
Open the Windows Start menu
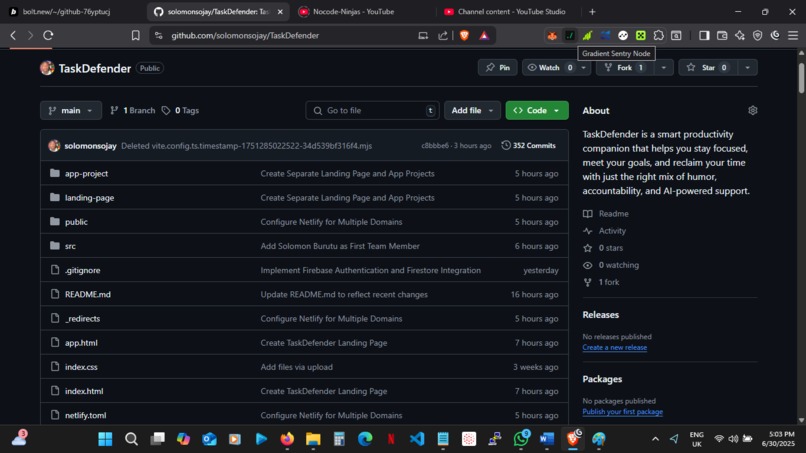105,439
